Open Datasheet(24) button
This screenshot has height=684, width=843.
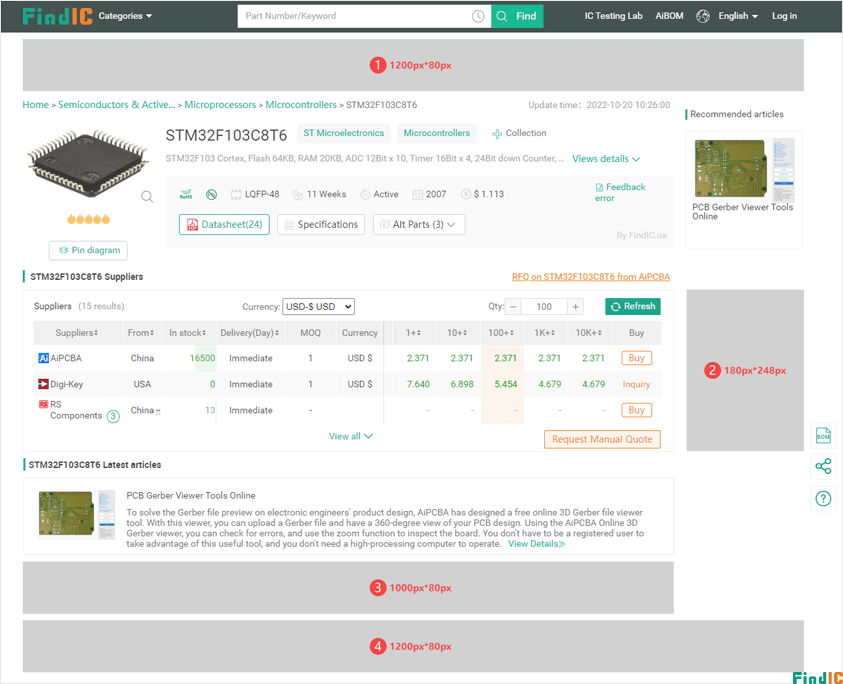pos(224,224)
